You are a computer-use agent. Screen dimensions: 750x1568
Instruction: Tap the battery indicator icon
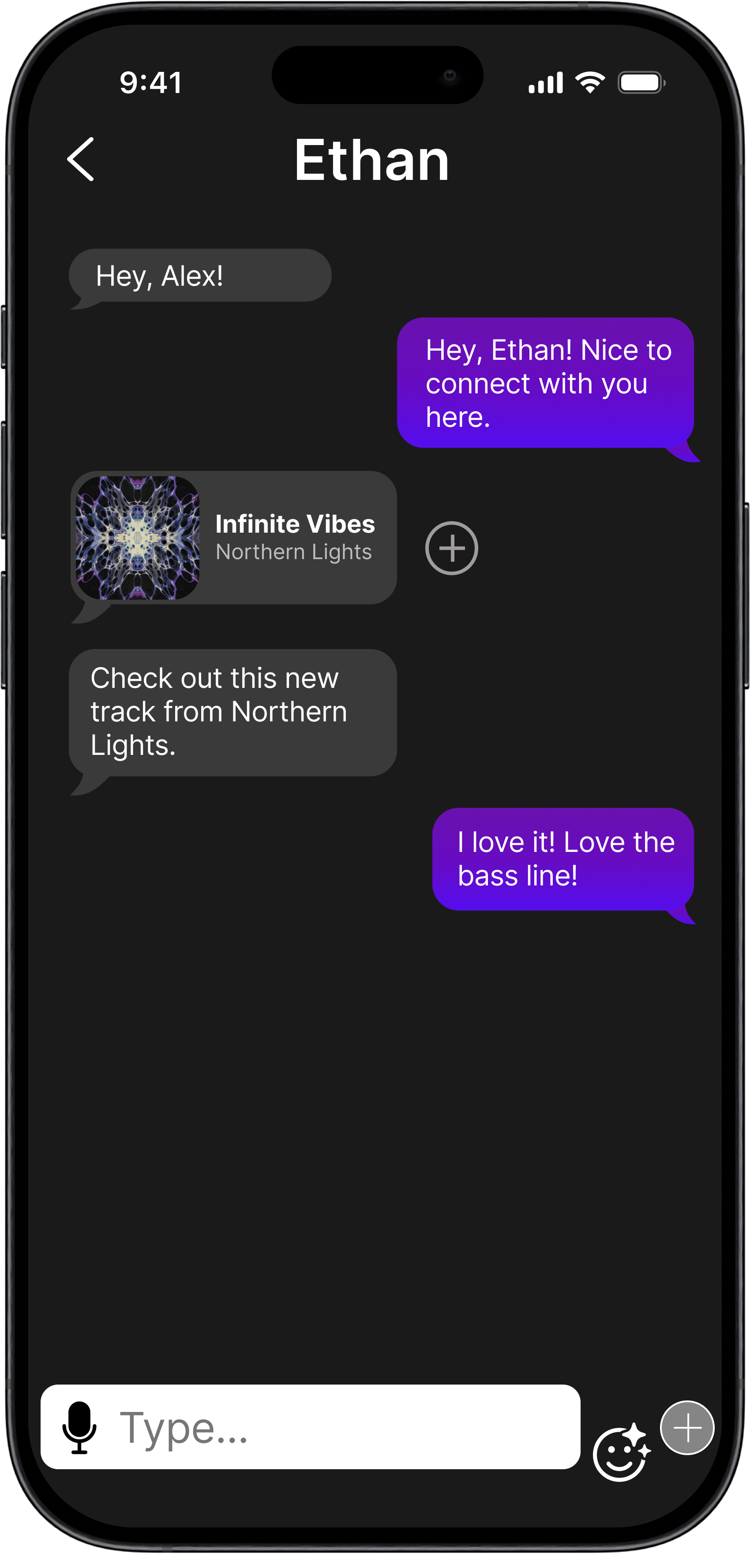coord(641,82)
